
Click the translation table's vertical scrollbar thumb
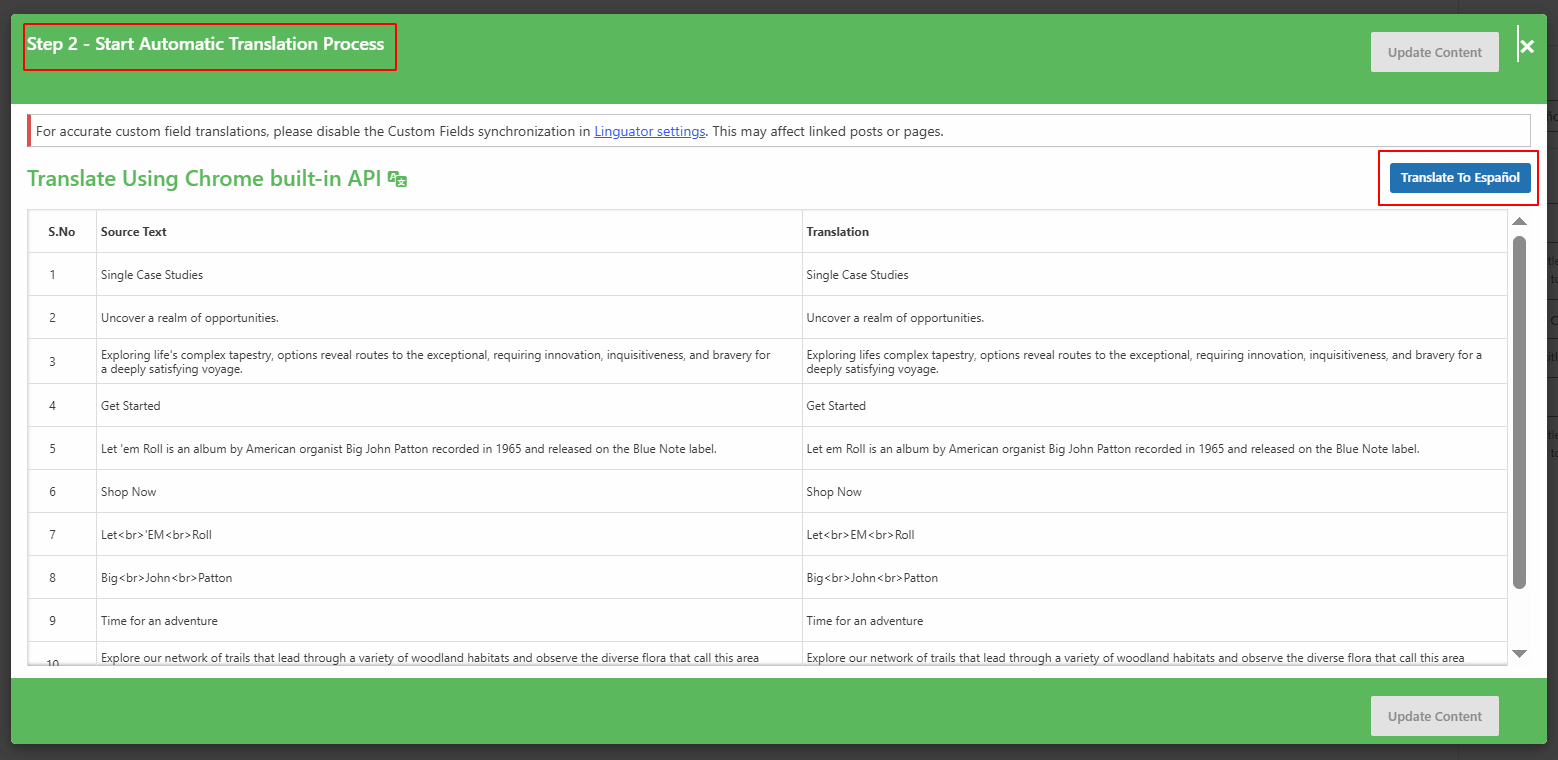coord(1519,412)
